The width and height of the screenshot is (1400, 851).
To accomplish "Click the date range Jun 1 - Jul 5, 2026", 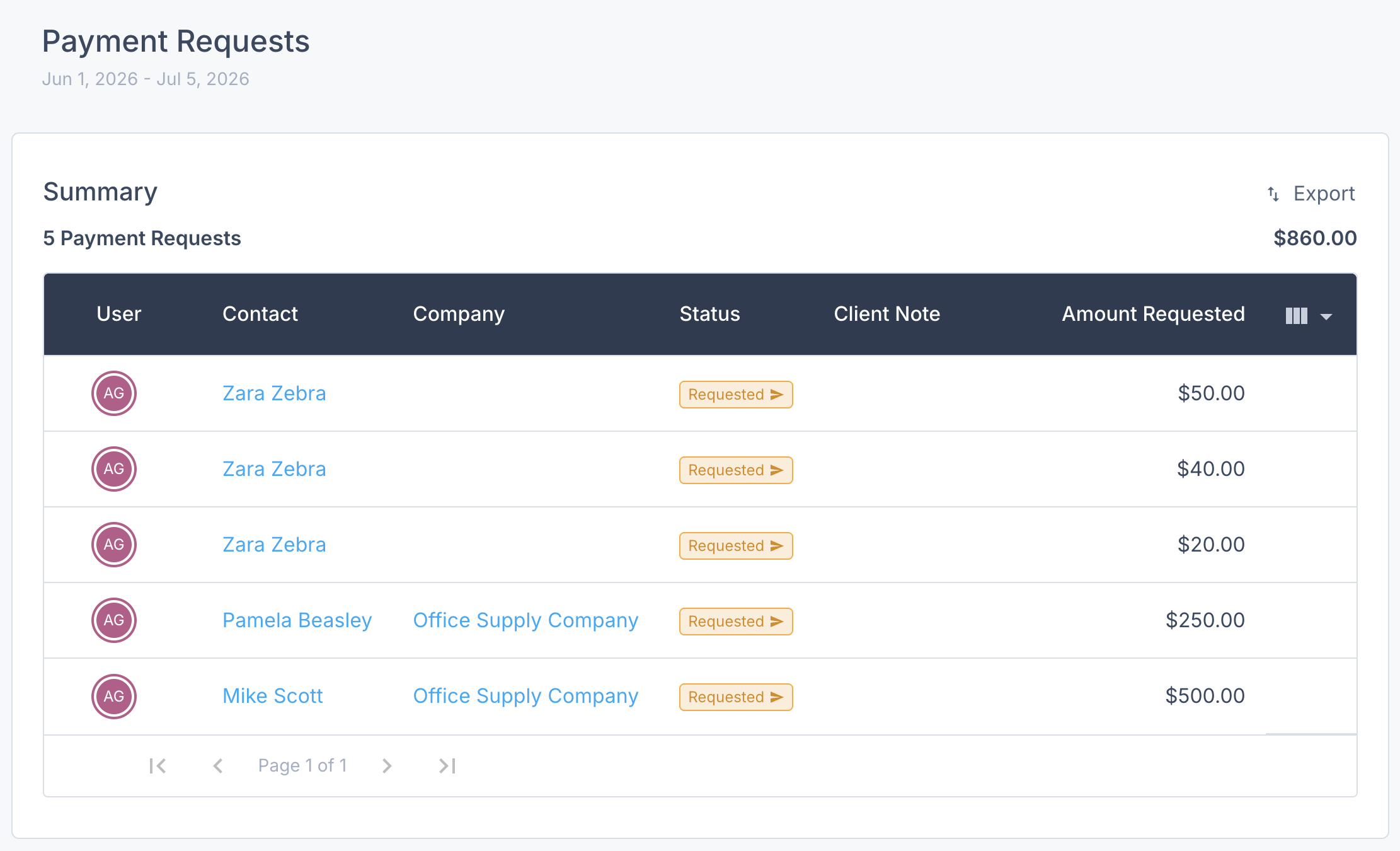I will [x=146, y=79].
